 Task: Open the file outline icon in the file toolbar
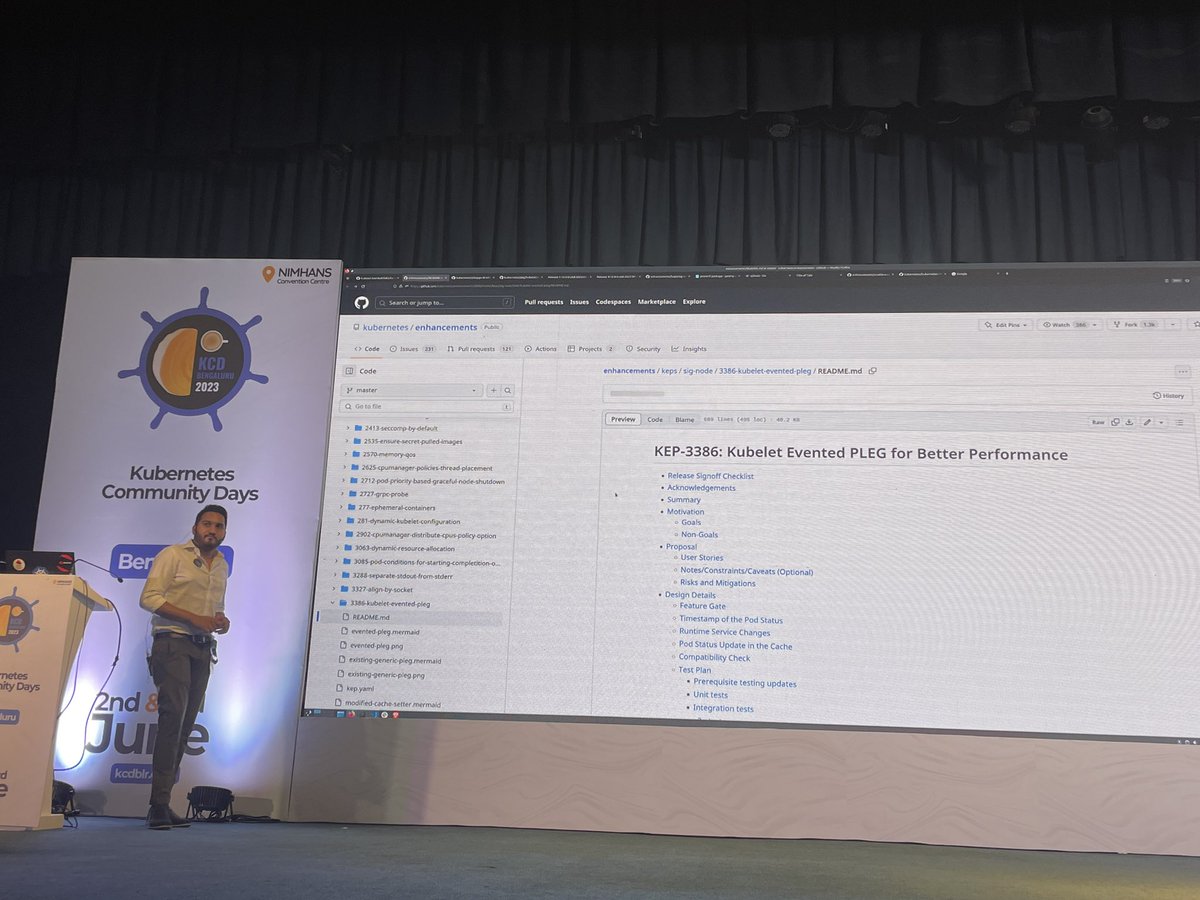click(1180, 422)
